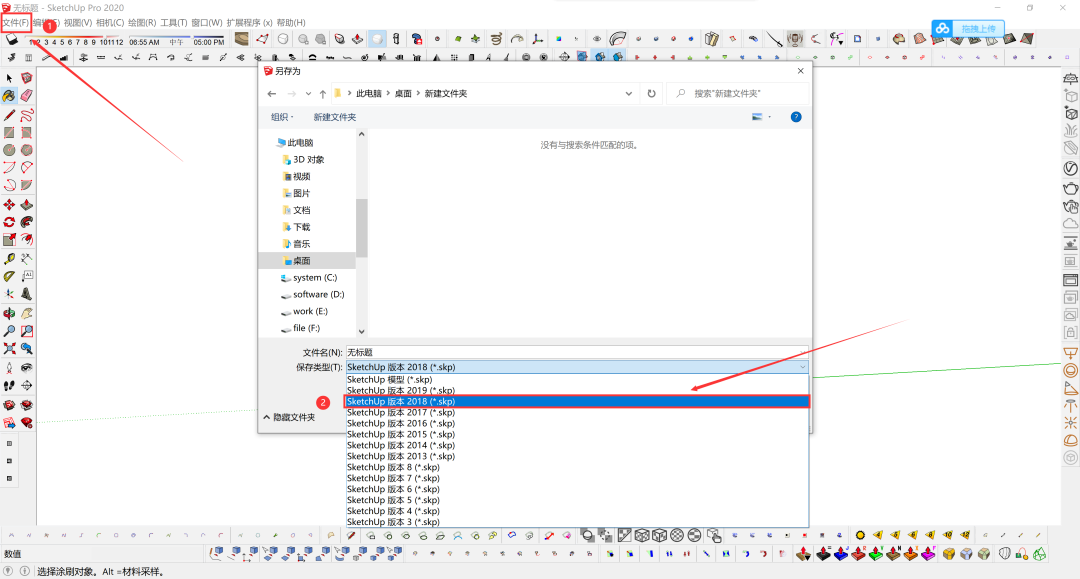Select the Follow Me tool
This screenshot has width=1080, height=579.
click(26, 222)
